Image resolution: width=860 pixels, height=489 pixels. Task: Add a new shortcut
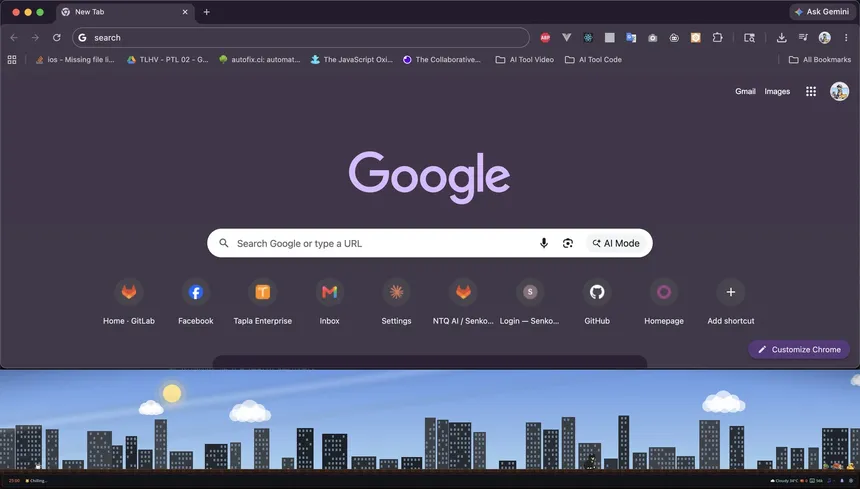pyautogui.click(x=731, y=302)
